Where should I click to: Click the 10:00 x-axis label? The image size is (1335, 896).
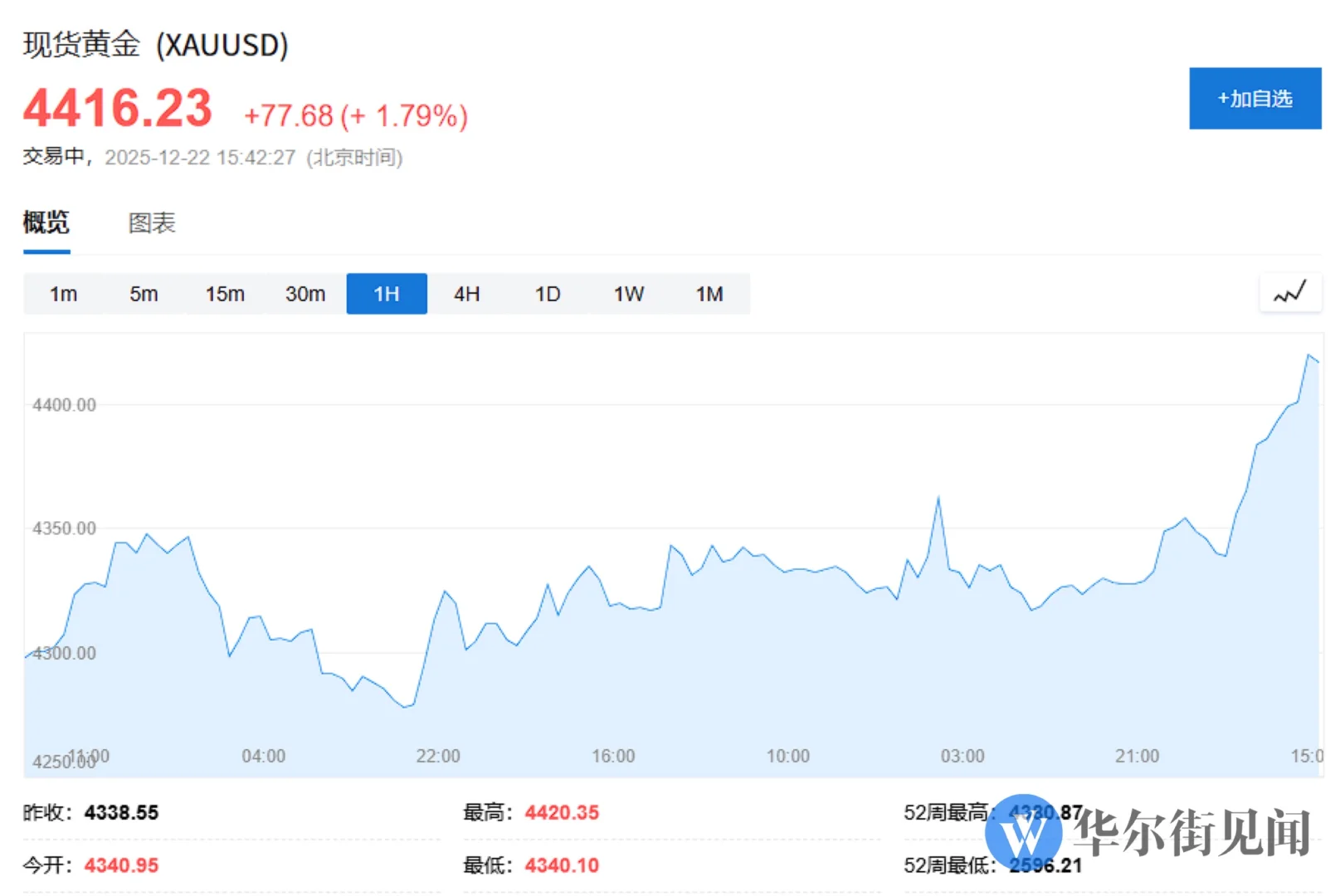(788, 756)
